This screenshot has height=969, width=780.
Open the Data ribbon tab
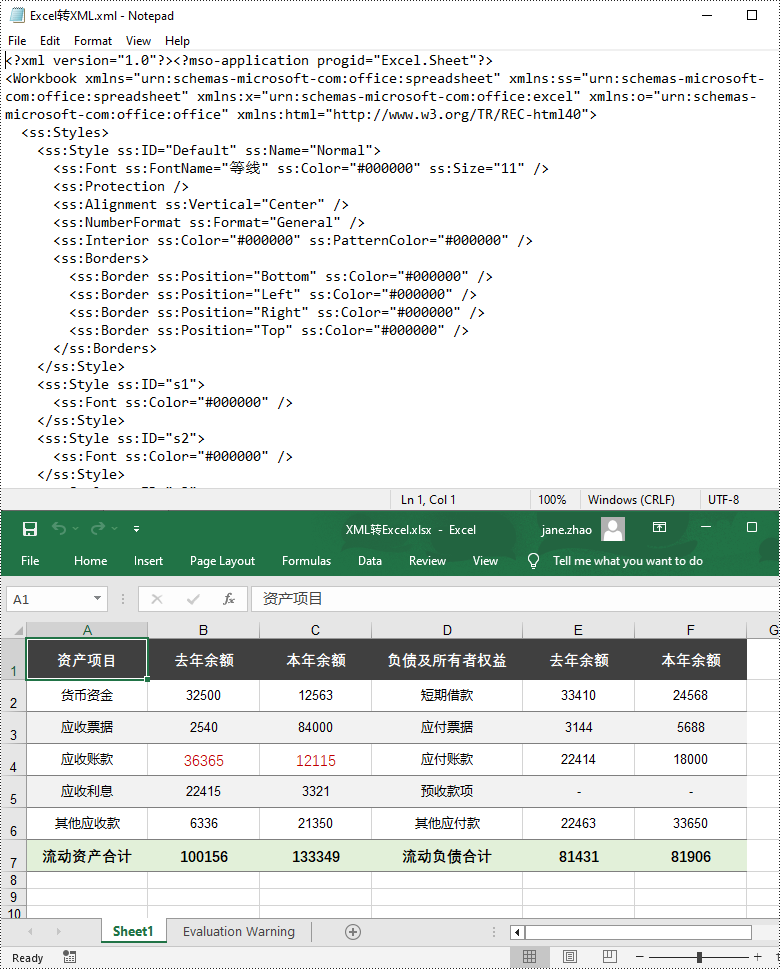(370, 561)
